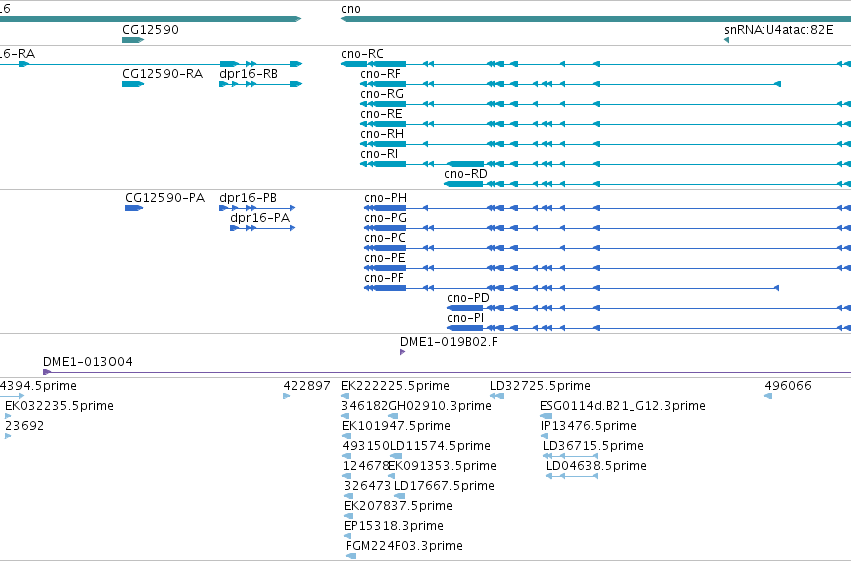Open the cno-RI transcript
Screen dimensions: 851x561
pyautogui.click(x=379, y=154)
